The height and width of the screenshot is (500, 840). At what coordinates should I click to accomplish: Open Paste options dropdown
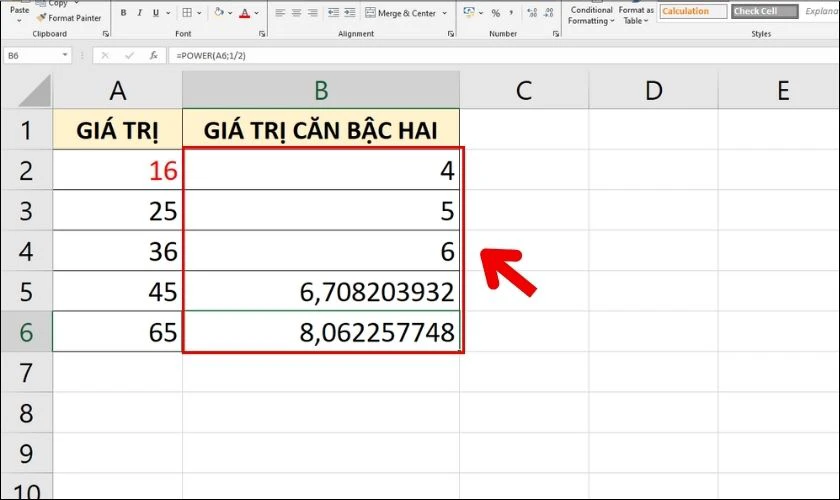19,21
